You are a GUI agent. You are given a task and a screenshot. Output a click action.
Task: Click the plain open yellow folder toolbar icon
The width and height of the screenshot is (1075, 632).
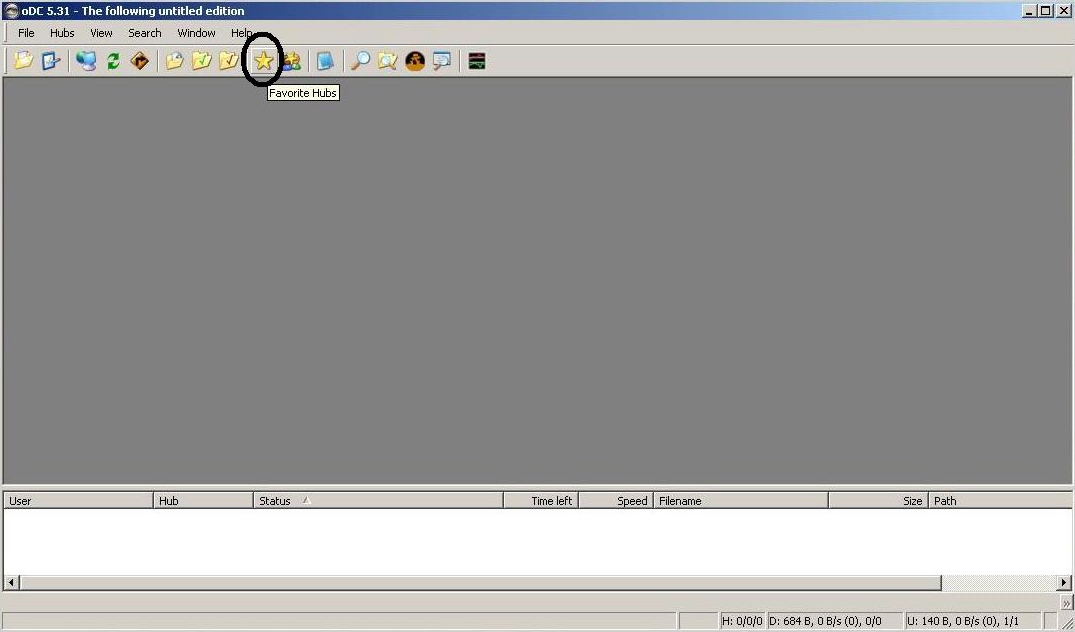(x=23, y=61)
